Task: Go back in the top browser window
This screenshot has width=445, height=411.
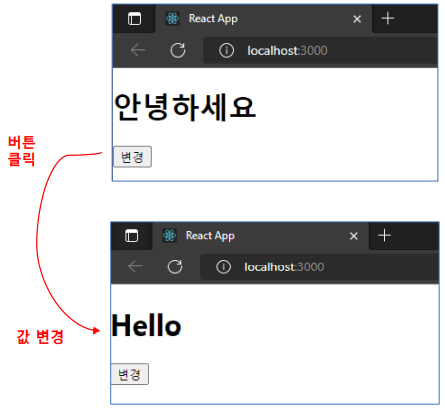Action: click(138, 50)
